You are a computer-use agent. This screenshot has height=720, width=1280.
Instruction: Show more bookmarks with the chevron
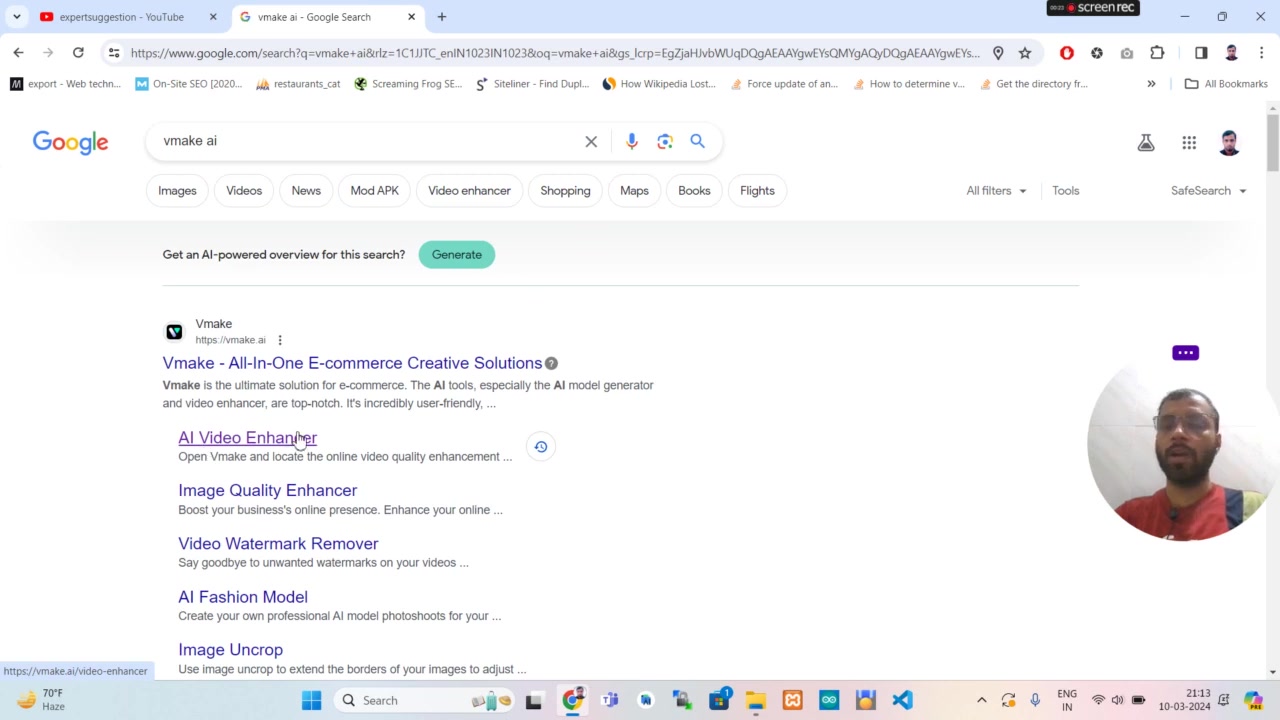point(1151,84)
